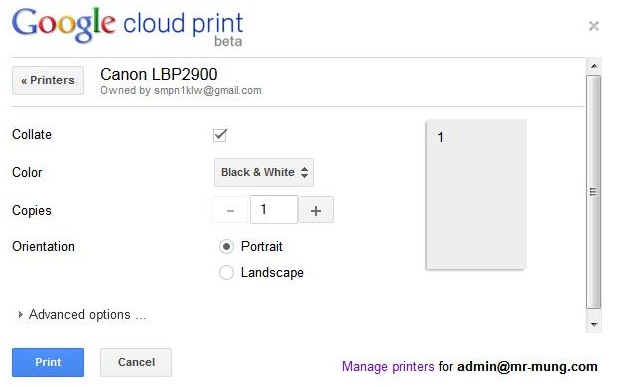Image resolution: width=617 pixels, height=387 pixels.
Task: Click the Collate label
Action: coord(32,135)
